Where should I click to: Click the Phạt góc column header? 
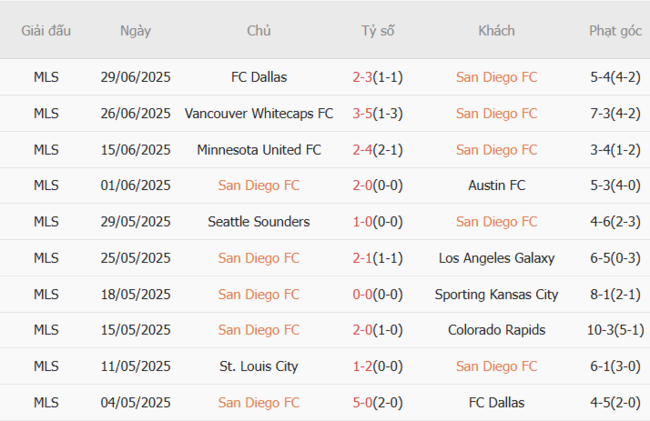click(615, 30)
